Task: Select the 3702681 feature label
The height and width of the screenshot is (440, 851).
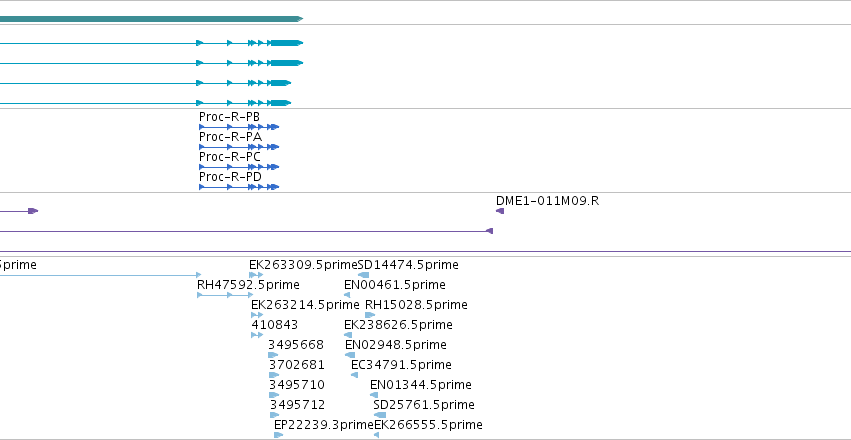Action: [x=297, y=365]
